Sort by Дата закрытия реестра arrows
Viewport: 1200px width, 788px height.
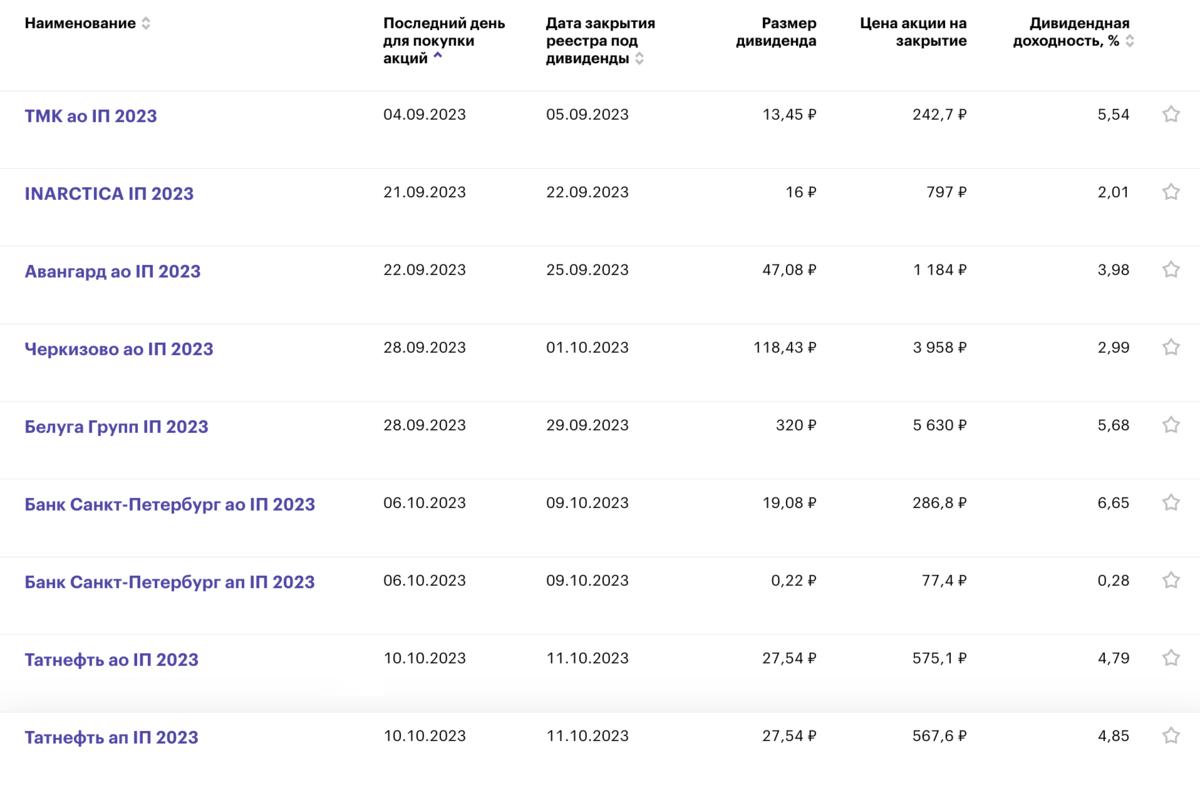coord(639,59)
